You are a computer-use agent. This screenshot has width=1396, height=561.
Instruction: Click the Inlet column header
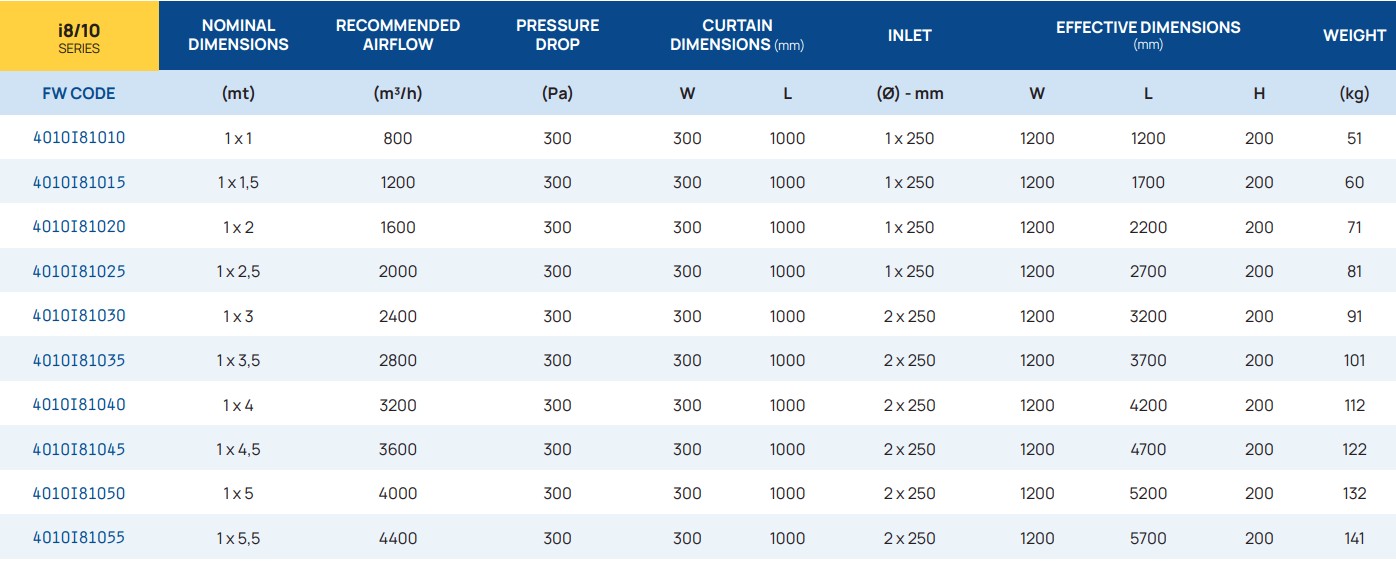[909, 35]
